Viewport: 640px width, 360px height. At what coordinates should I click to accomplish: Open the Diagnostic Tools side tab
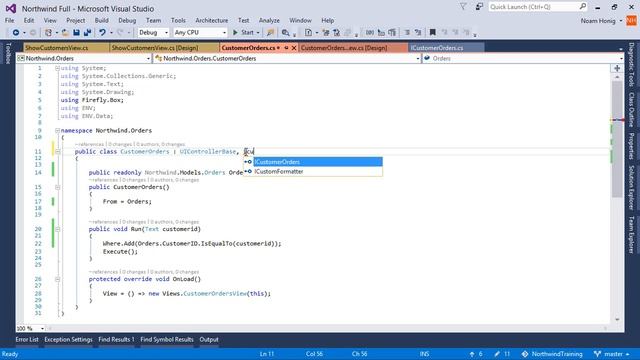631,64
